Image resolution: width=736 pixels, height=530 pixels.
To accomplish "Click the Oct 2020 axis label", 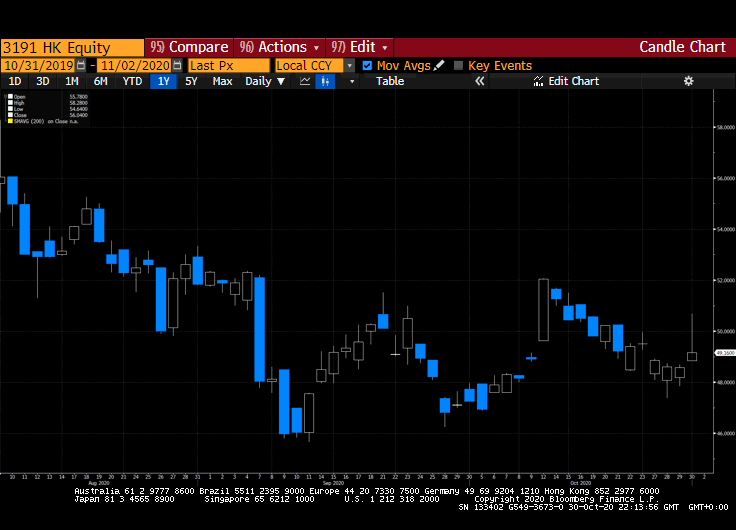I will (x=580, y=483).
